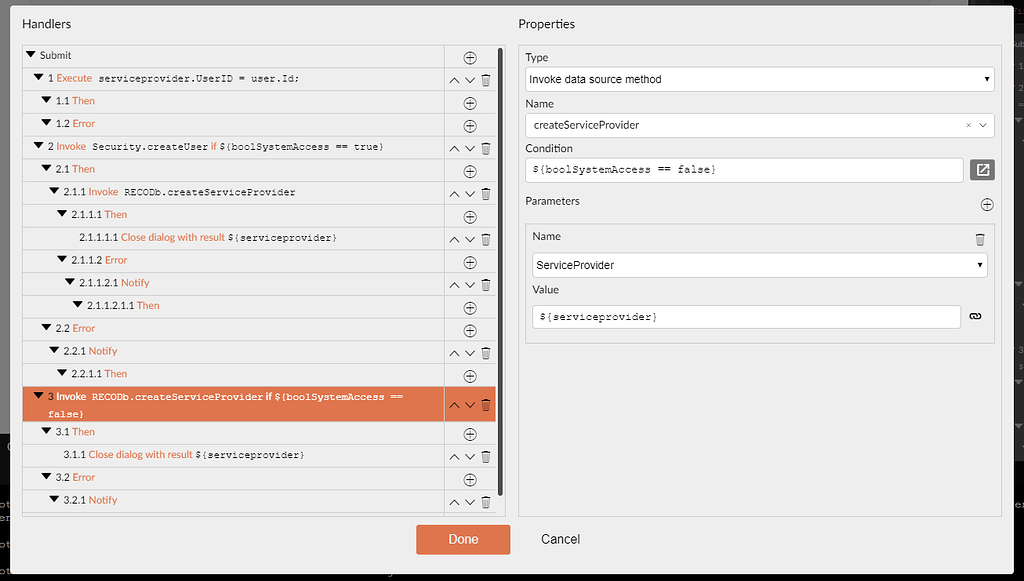Move the Execute handler 1 down

coord(468,79)
